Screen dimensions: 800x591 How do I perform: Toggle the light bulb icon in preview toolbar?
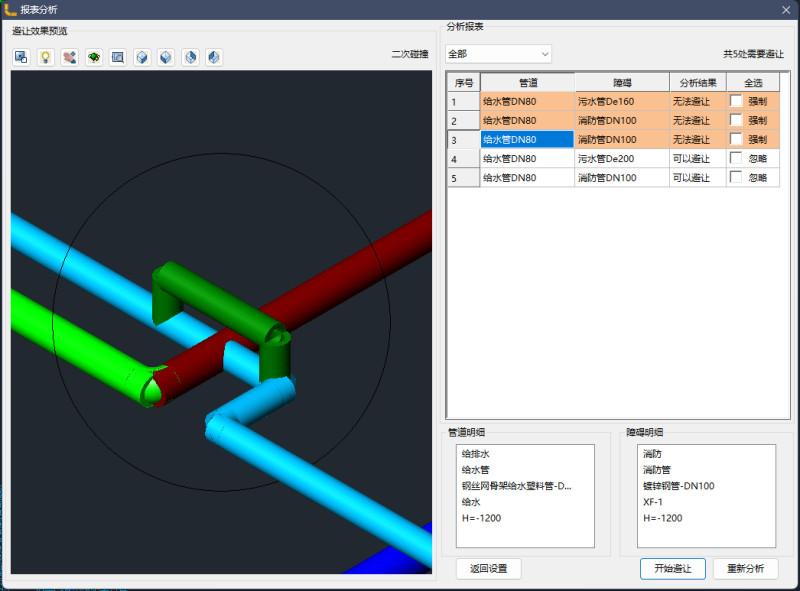click(x=45, y=57)
